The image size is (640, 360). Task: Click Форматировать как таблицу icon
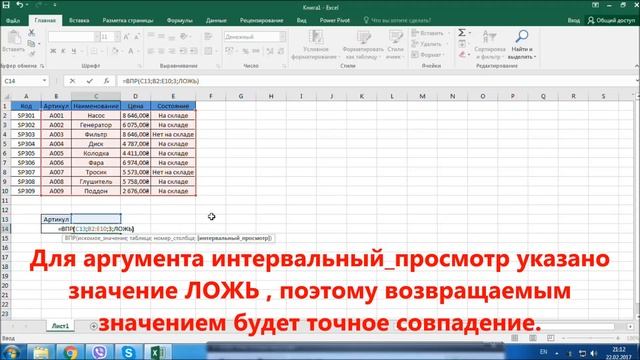(363, 44)
